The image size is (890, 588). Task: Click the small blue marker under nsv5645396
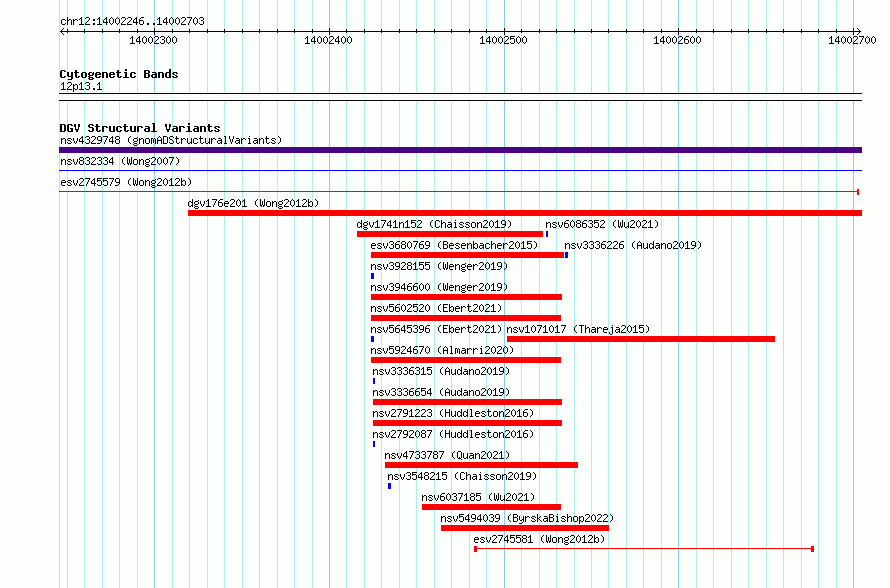(x=372, y=339)
